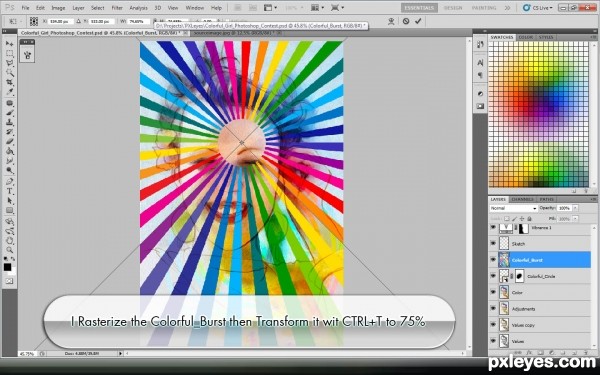
Task: Select the Eyedropper tool
Action: point(9,92)
